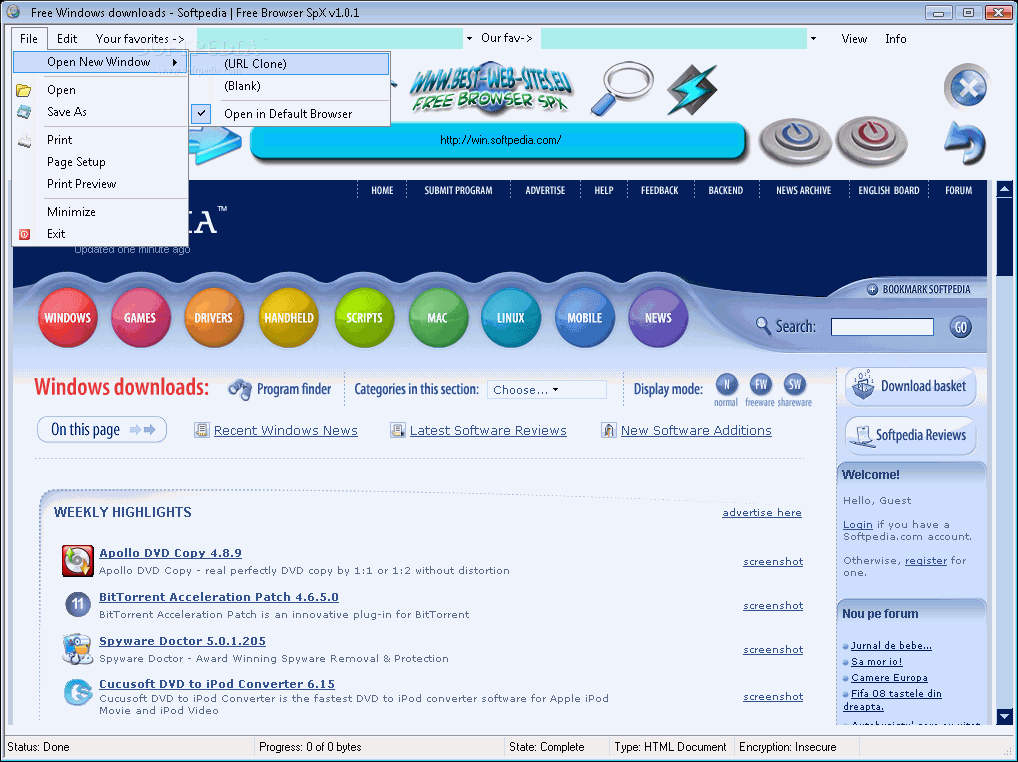The image size is (1018, 762).
Task: Click the yellow HANDHELD bubble
Action: click(289, 317)
